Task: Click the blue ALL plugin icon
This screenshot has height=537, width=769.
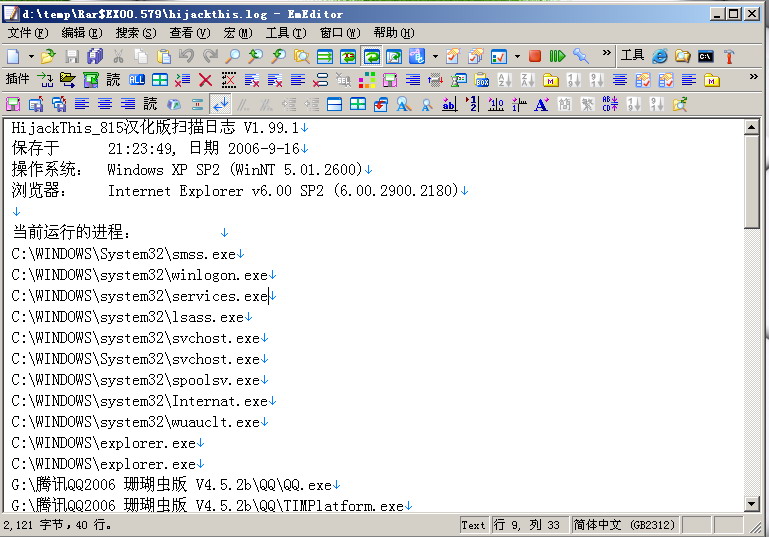Action: [137, 80]
